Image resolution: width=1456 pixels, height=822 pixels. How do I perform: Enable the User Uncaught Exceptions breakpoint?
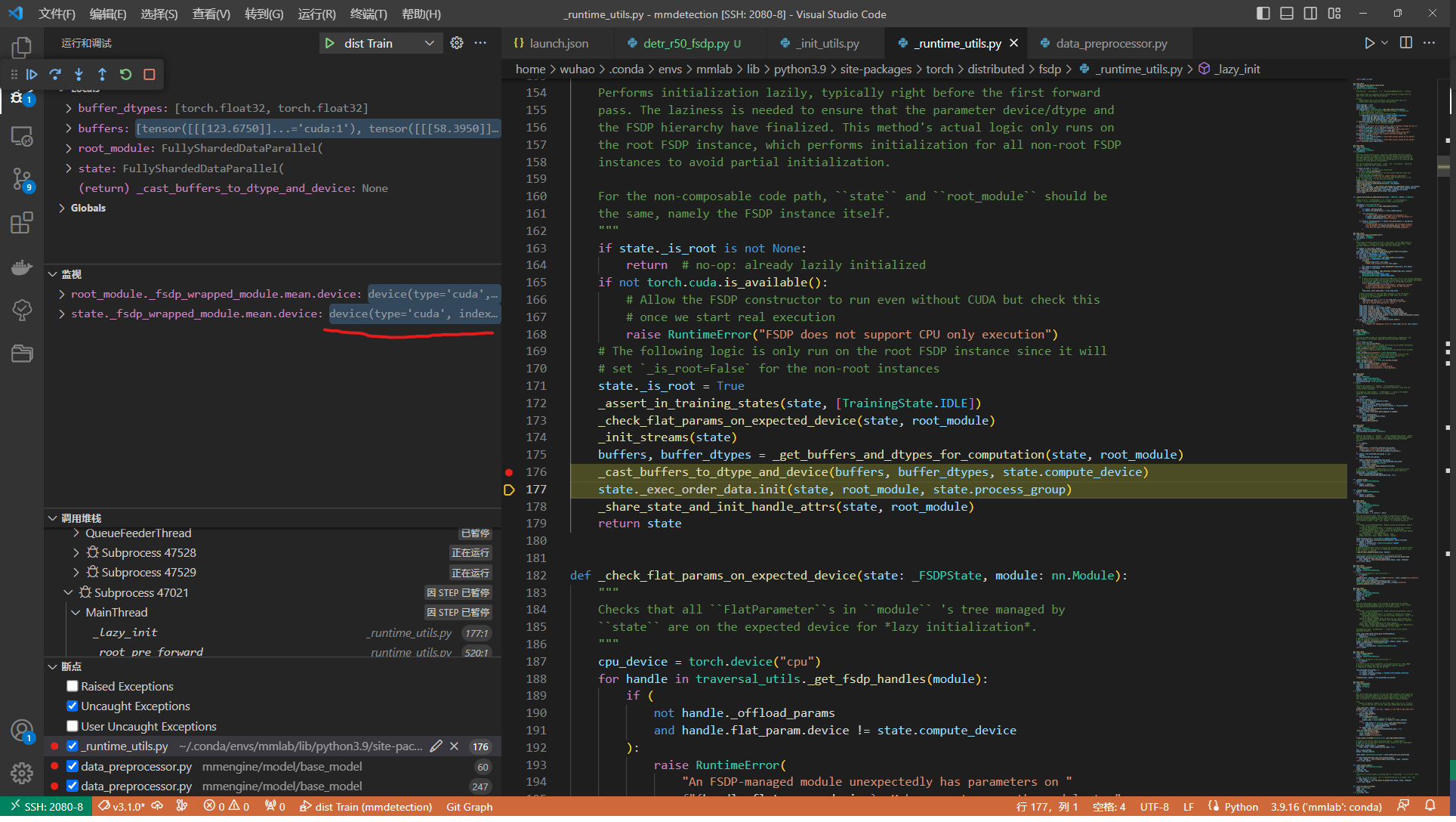(x=72, y=725)
